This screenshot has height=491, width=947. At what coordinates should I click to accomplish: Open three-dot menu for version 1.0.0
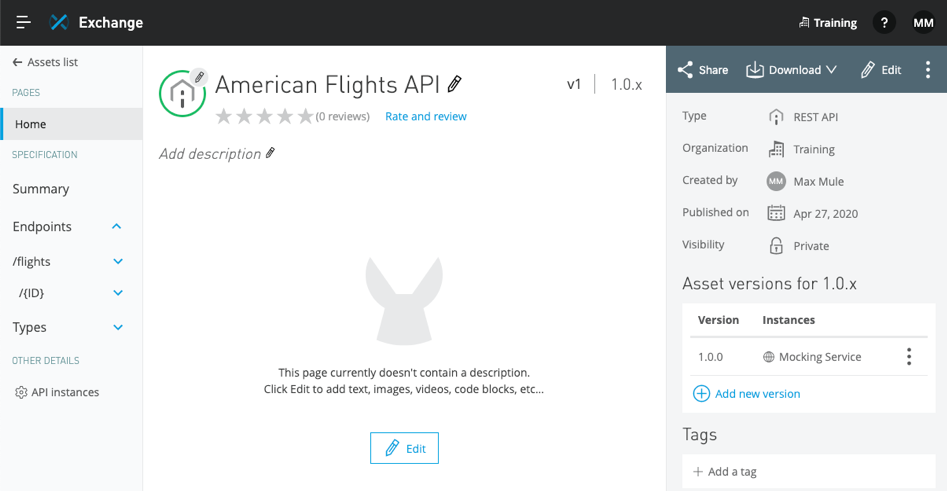(908, 357)
